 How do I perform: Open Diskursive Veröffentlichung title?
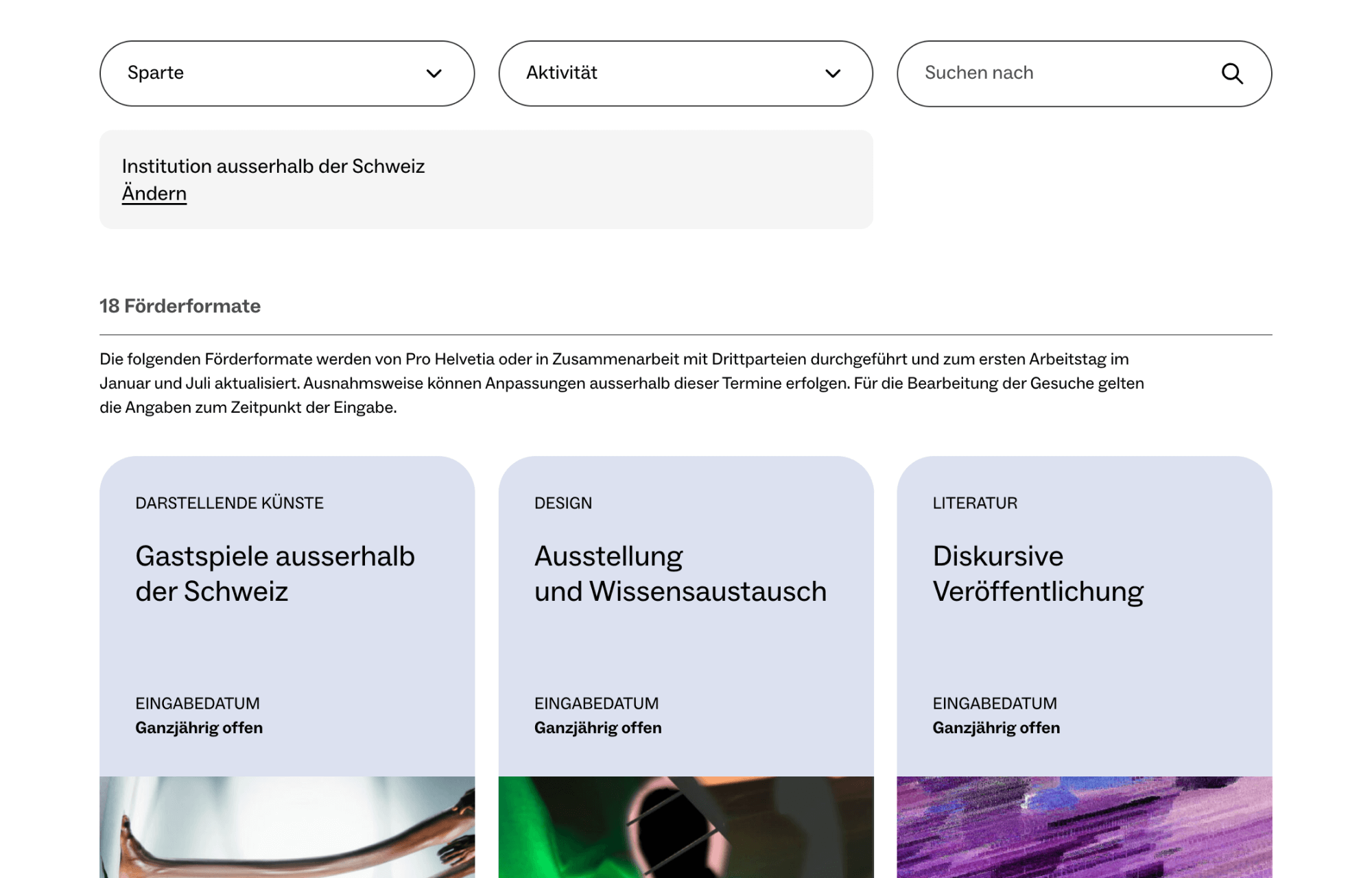[1037, 573]
